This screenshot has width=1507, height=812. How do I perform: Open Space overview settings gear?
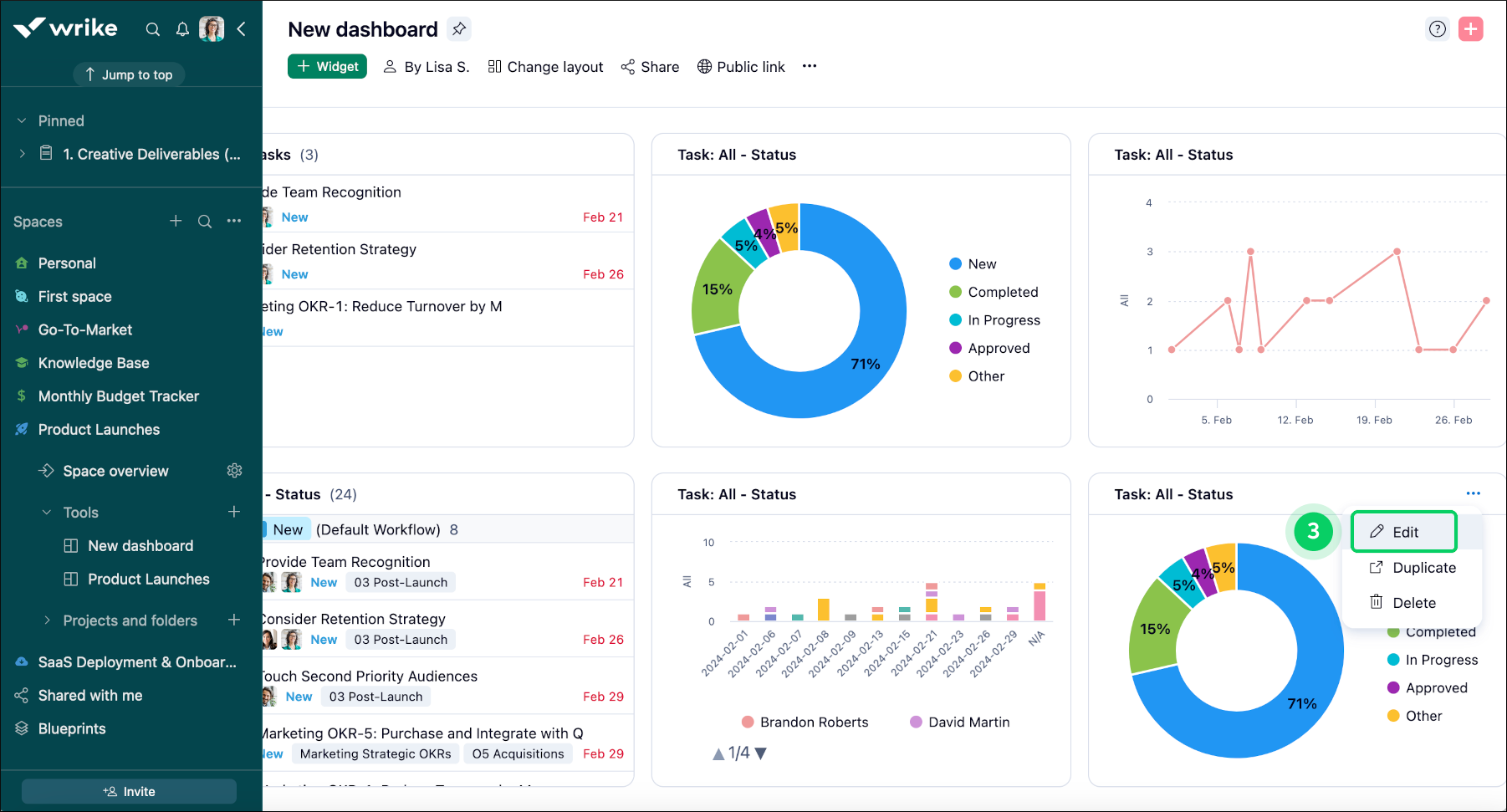point(234,470)
